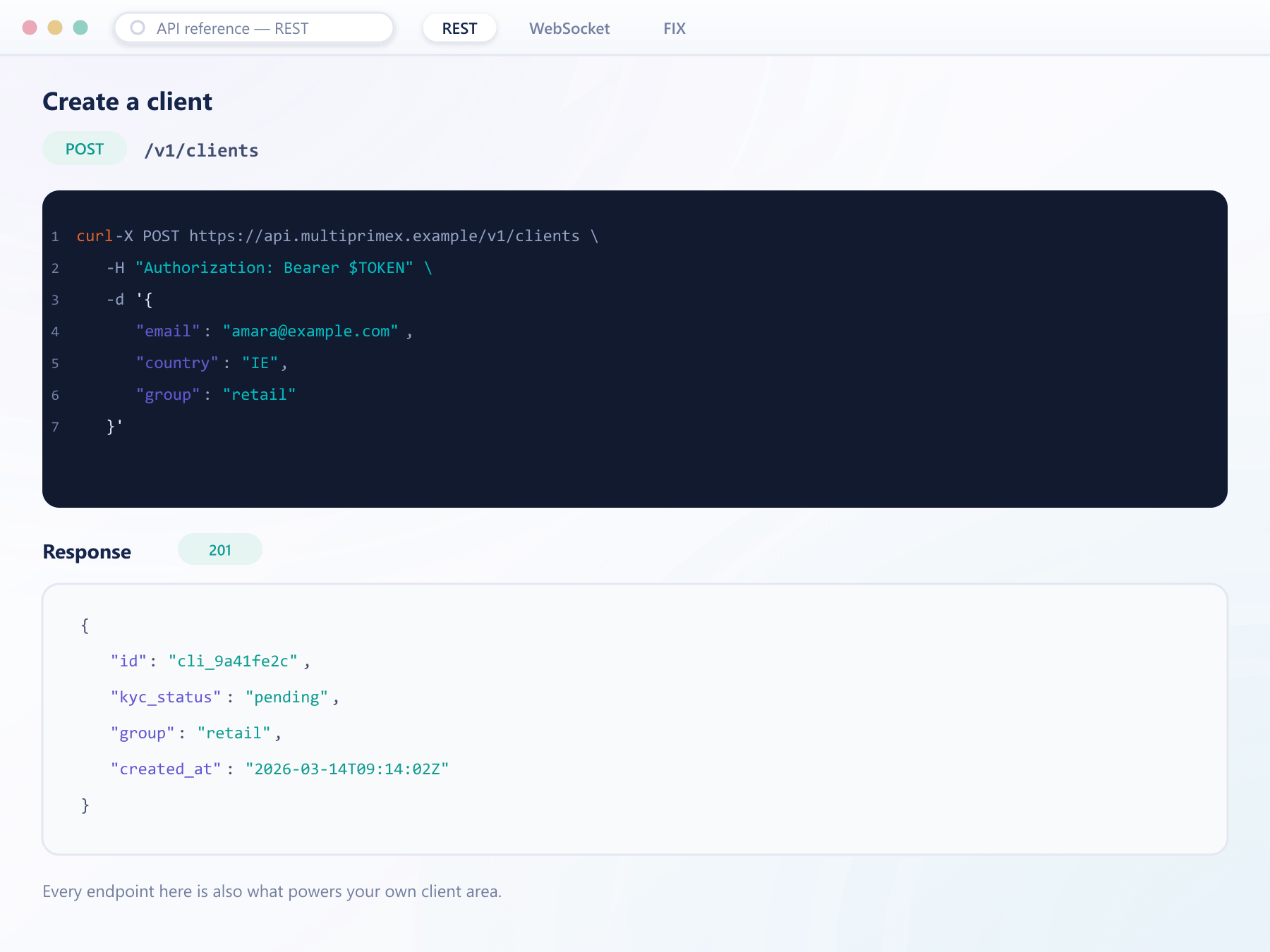
Task: Click the red window close dot
Action: coord(30,28)
